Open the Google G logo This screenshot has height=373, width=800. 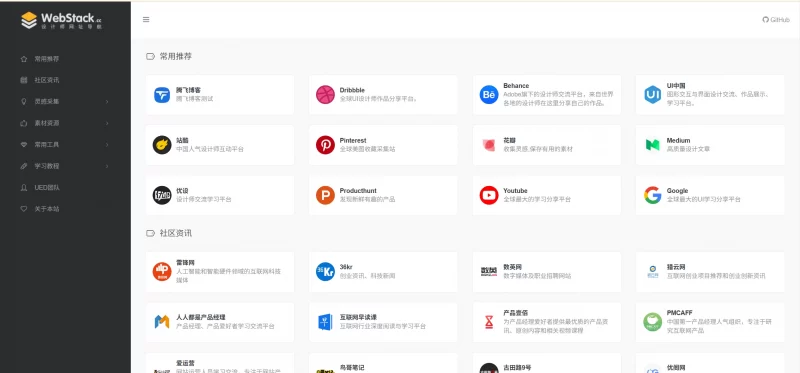pos(652,195)
